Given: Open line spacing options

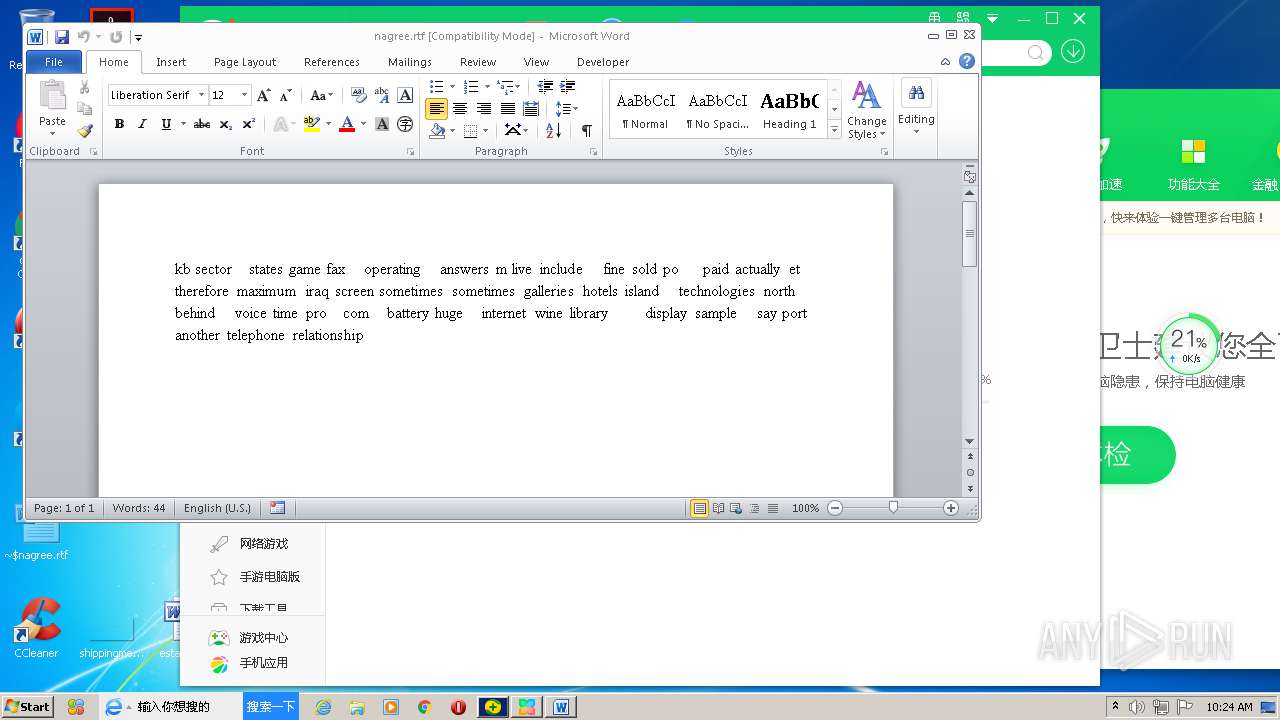Looking at the screenshot, I should pyautogui.click(x=566, y=109).
